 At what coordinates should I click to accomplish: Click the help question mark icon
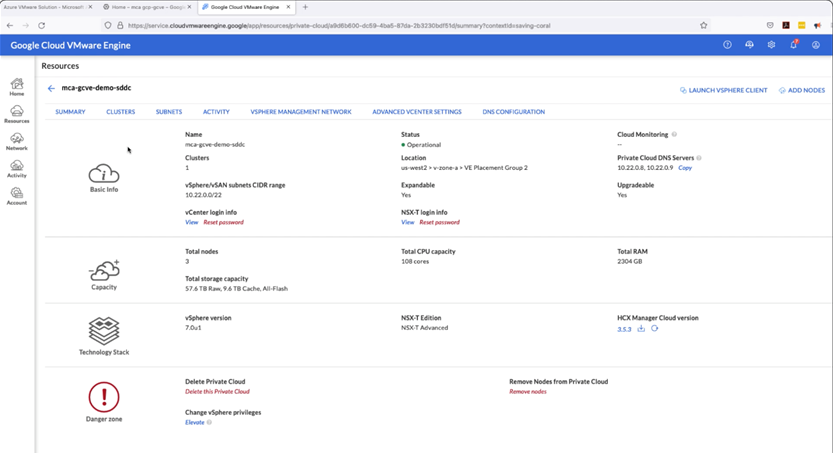click(727, 45)
